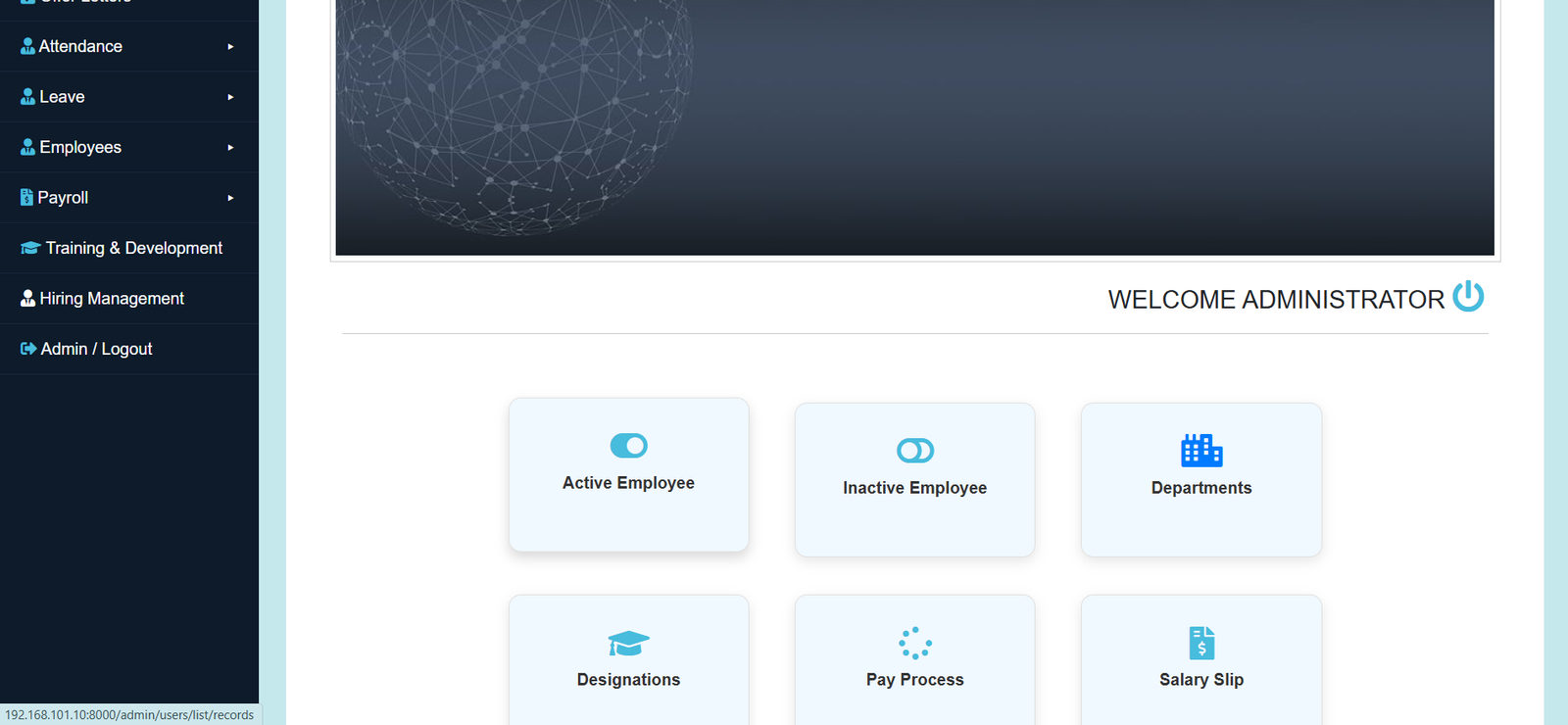This screenshot has width=1568, height=725.
Task: Go to the Departments card label
Action: 1201,488
